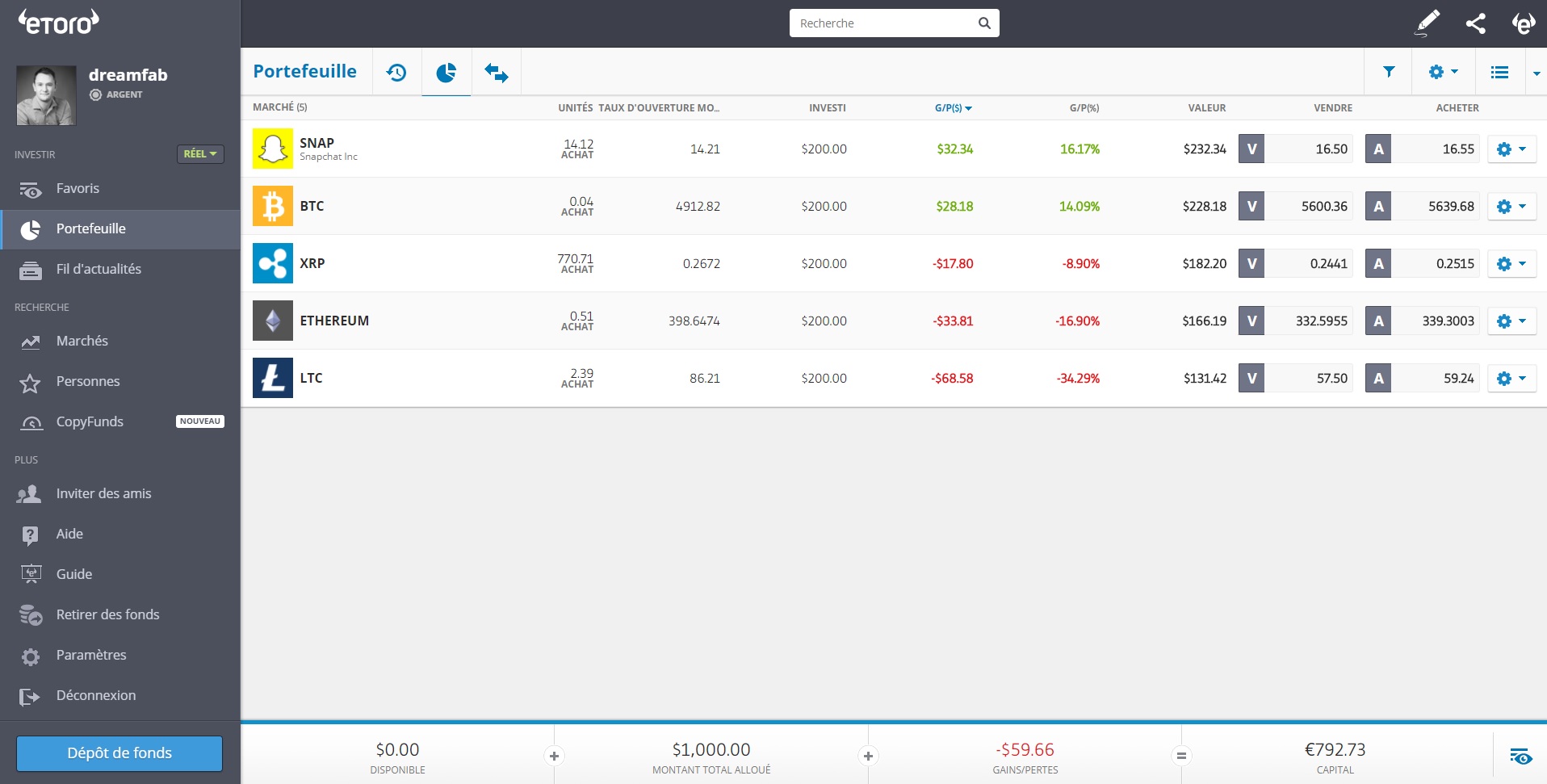Expand the portfolio settings gear dropdown

(1443, 72)
